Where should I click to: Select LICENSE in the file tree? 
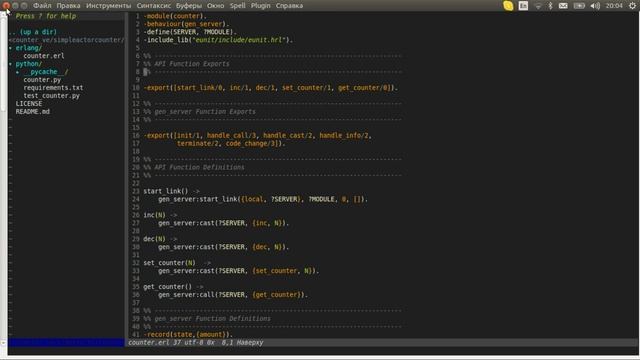29,104
